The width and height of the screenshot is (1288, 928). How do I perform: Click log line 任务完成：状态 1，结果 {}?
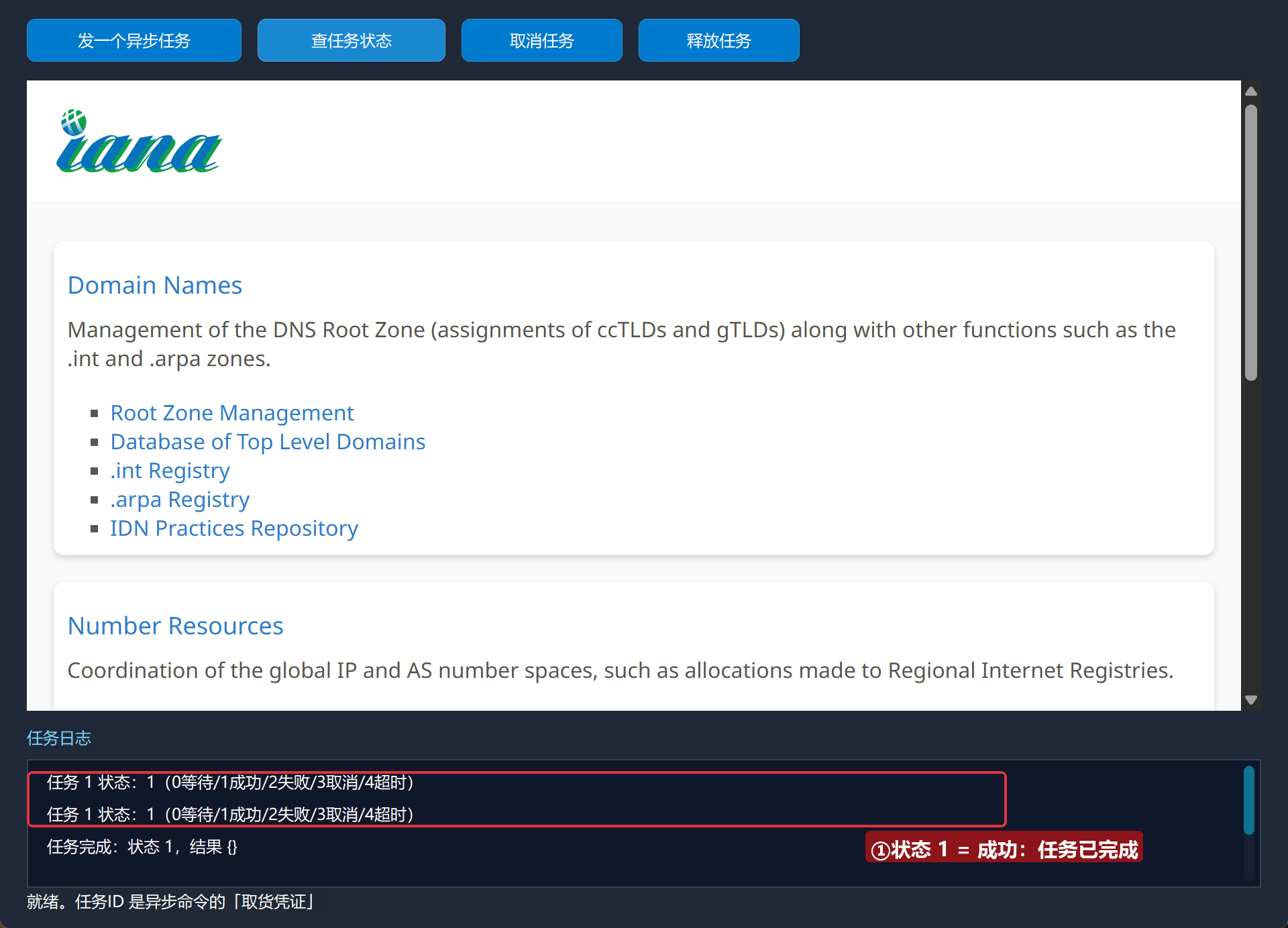coord(142,847)
